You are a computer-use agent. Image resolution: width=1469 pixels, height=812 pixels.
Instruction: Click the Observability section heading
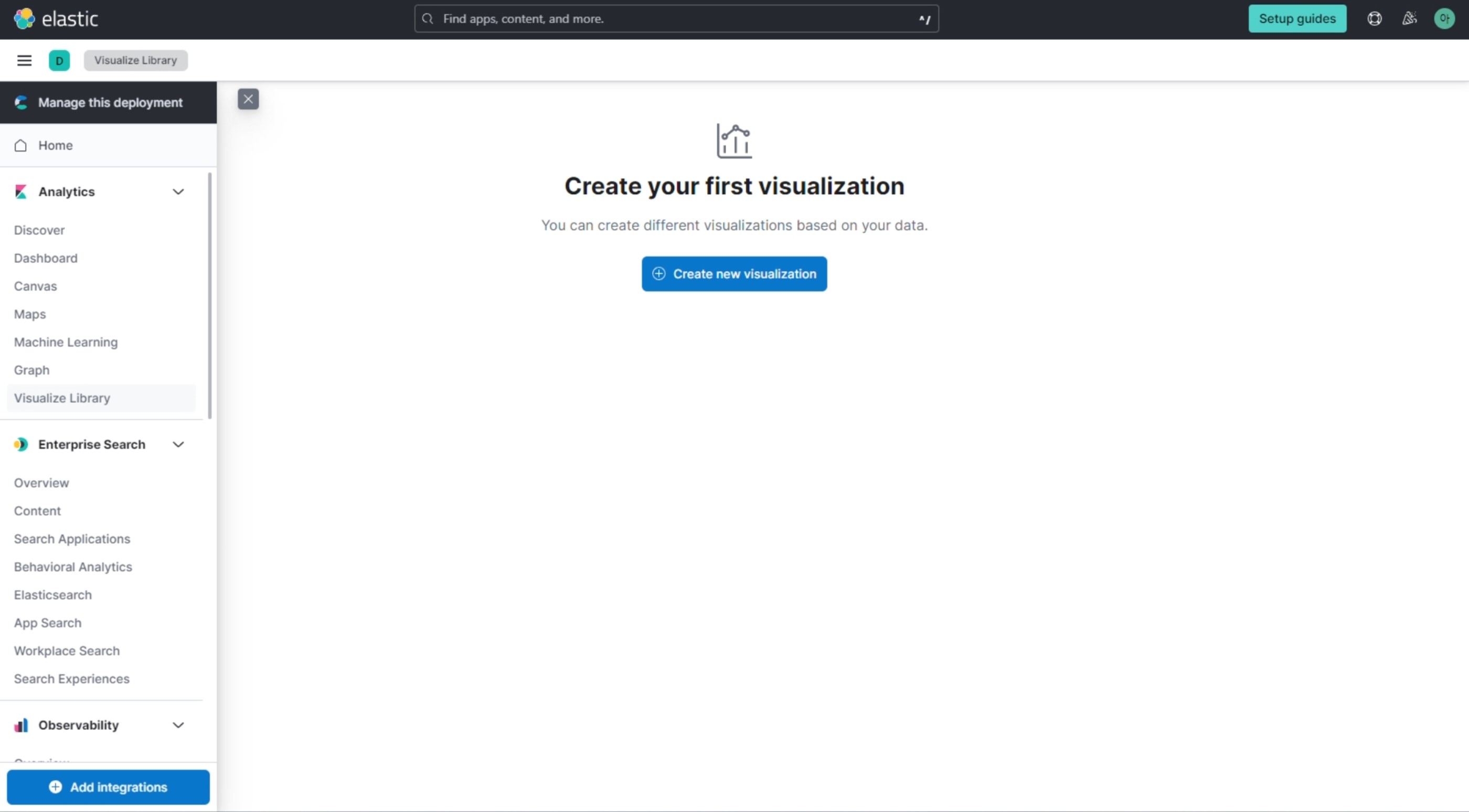point(79,725)
